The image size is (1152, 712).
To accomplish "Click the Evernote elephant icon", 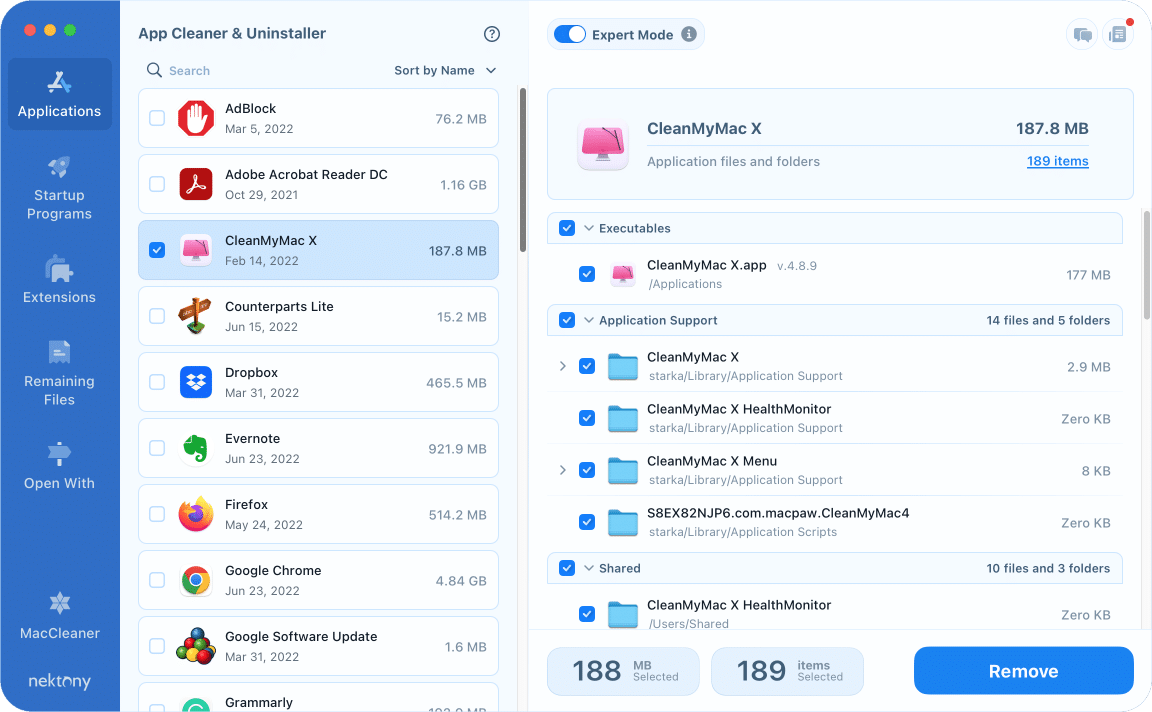I will [x=195, y=449].
